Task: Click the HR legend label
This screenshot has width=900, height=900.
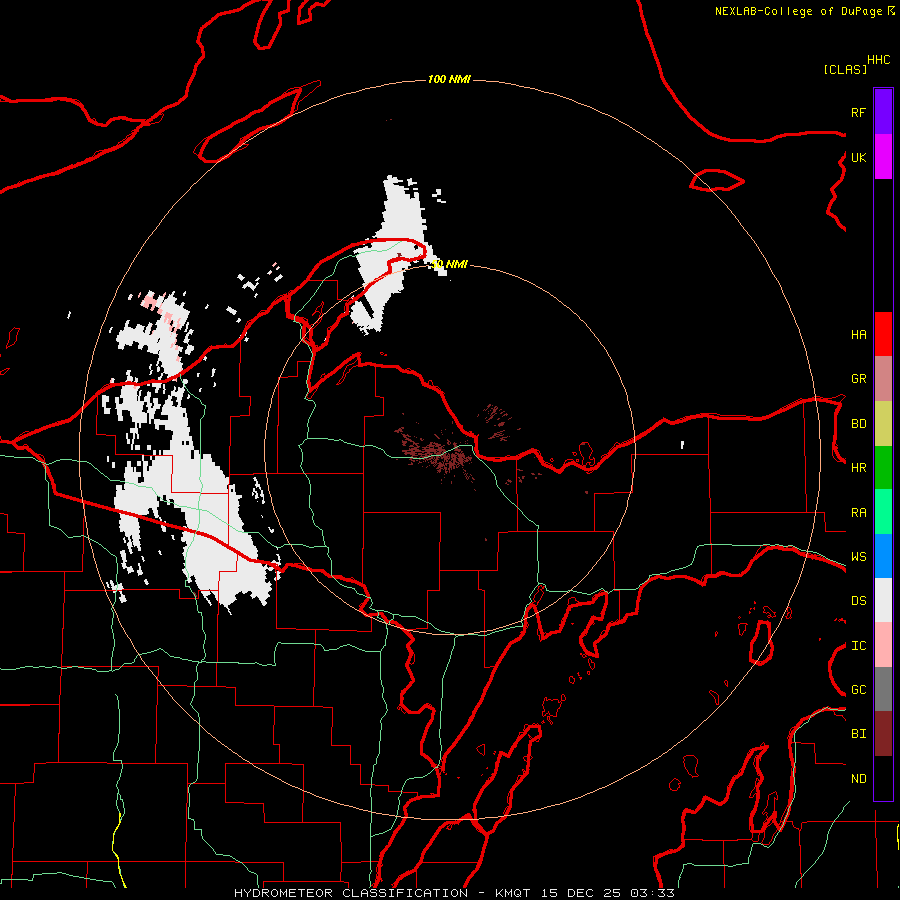Action: coord(858,468)
